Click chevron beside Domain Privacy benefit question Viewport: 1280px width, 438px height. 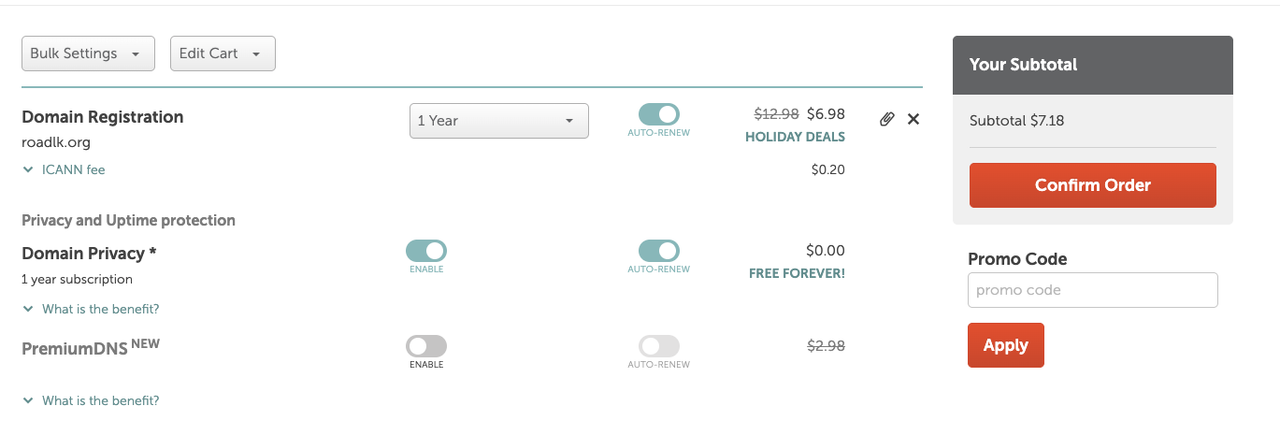(x=28, y=309)
